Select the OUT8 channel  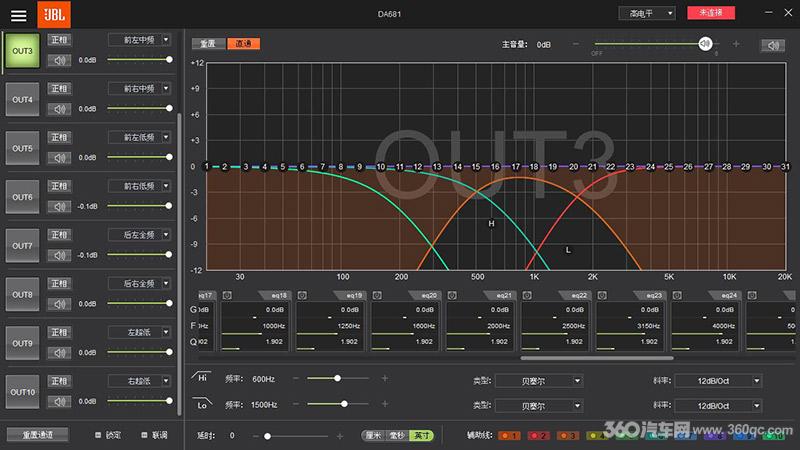point(22,294)
